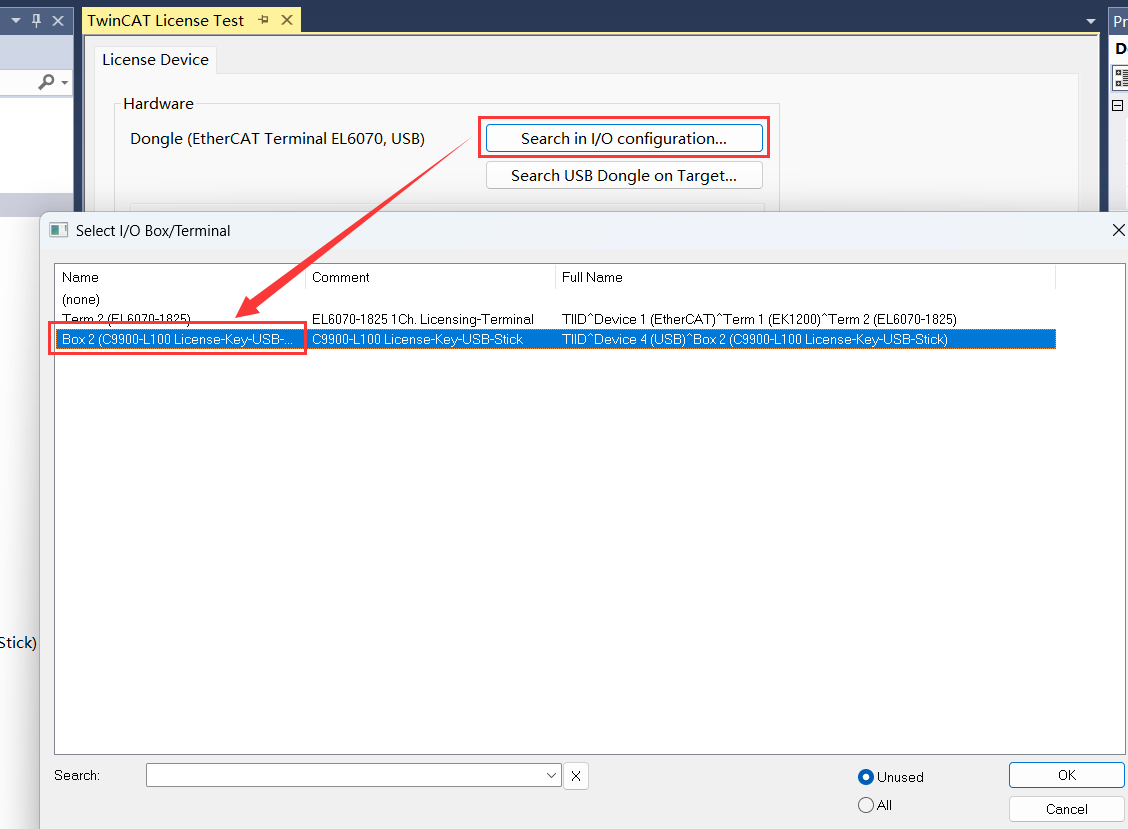This screenshot has width=1128, height=829.
Task: Click Search USB Dongle on Target button
Action: [x=624, y=176]
